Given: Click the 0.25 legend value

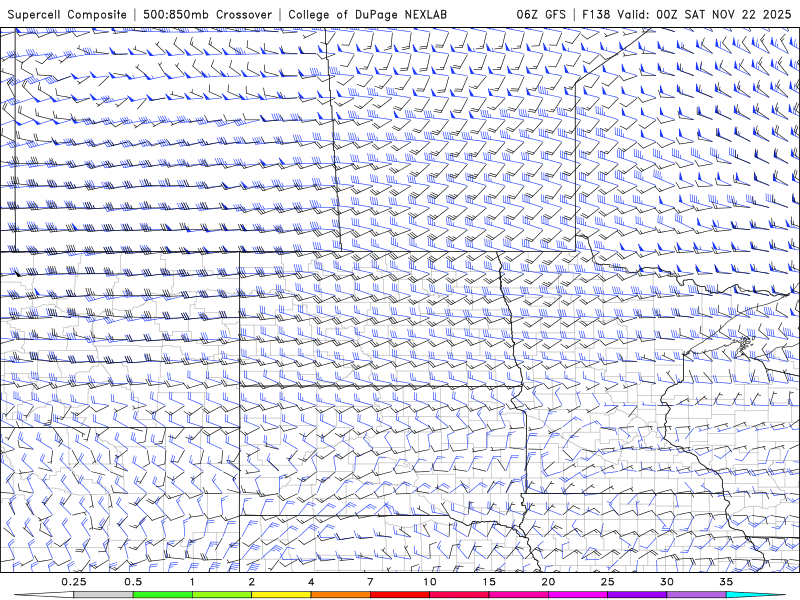Looking at the screenshot, I should point(74,582).
